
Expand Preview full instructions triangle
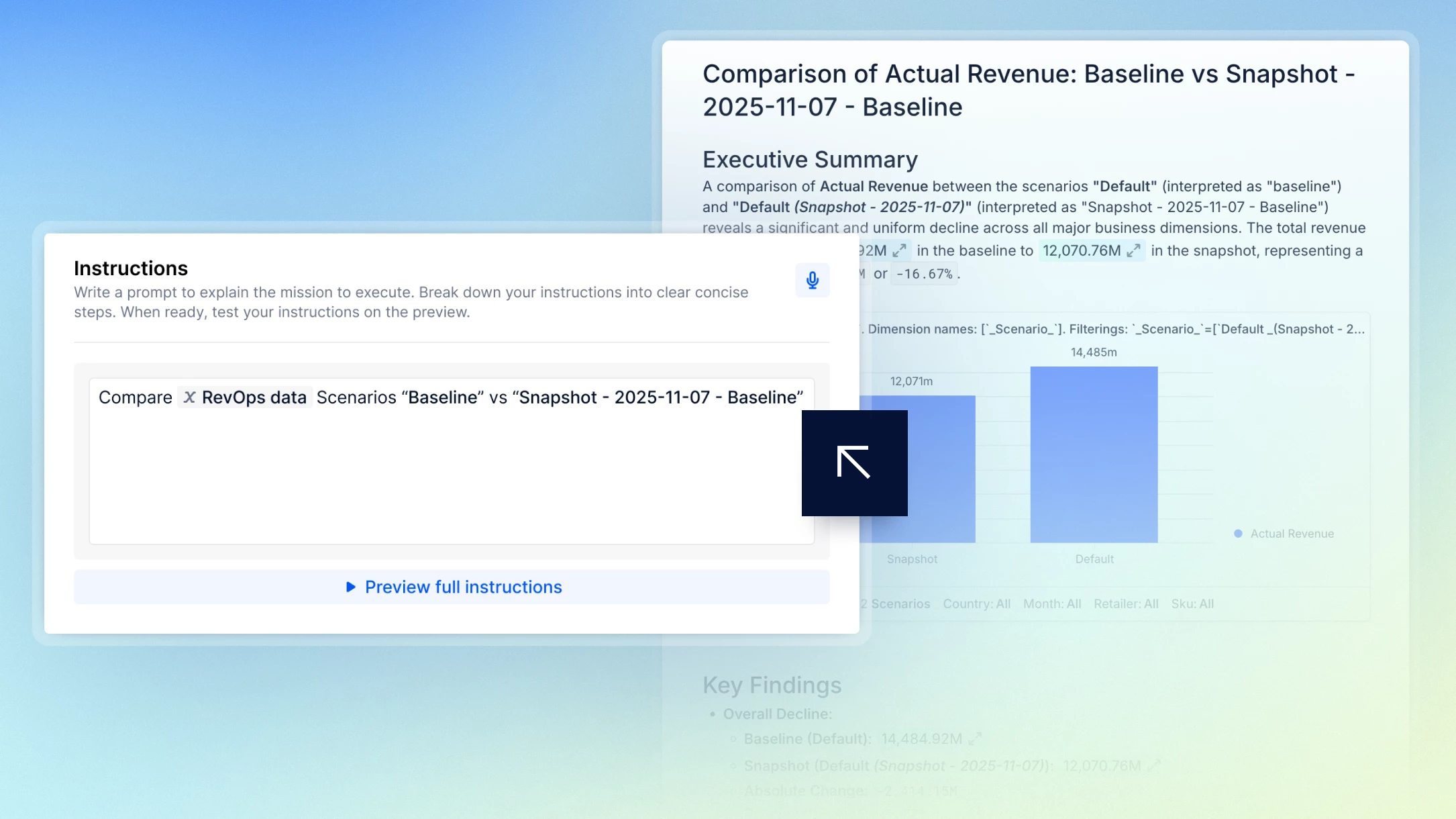[x=350, y=587]
